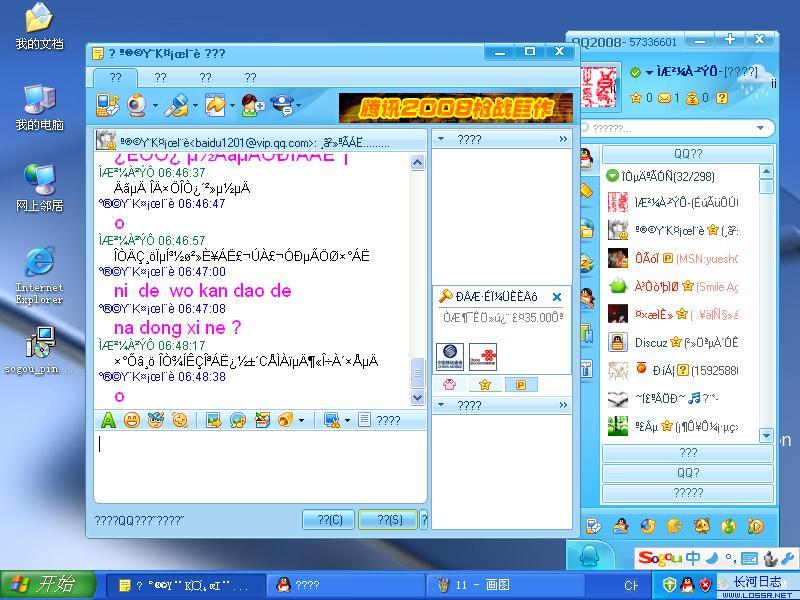Click the close (C) button in chat
The width and height of the screenshot is (800, 600).
pos(329,519)
